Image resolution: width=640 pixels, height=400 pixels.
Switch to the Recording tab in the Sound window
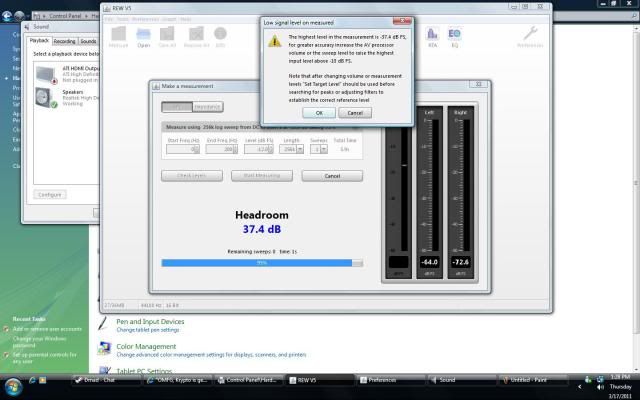pos(64,41)
